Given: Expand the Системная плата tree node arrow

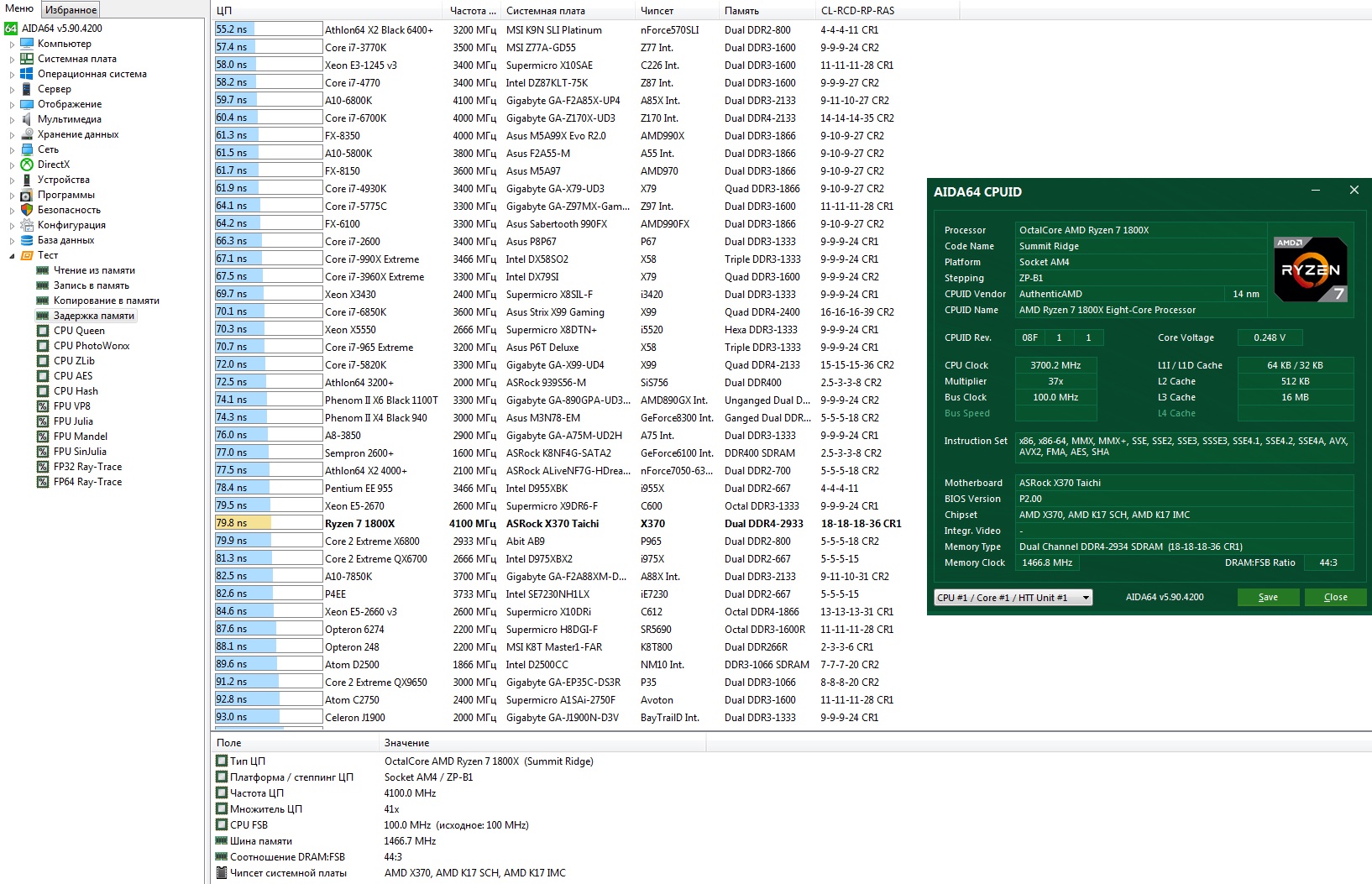Looking at the screenshot, I should [x=12, y=59].
